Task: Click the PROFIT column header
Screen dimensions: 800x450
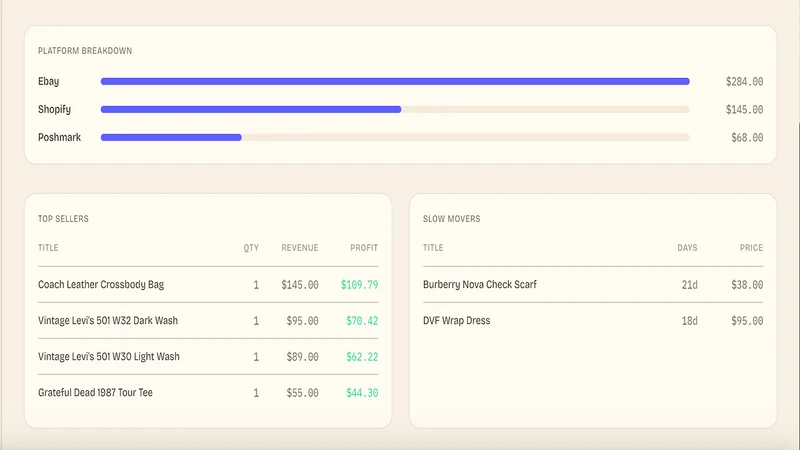Action: point(364,247)
